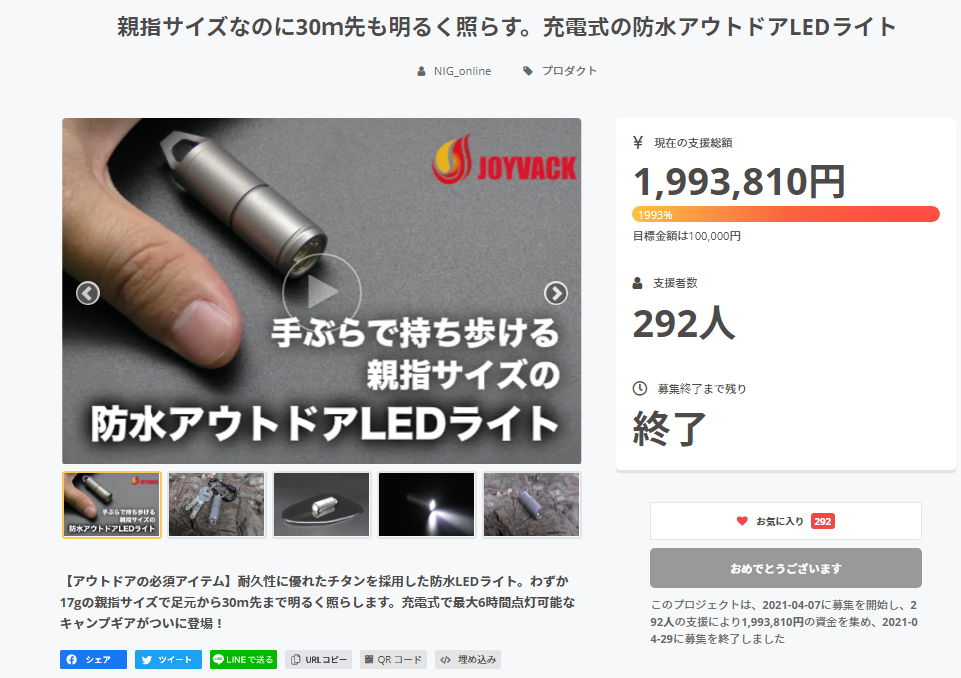961x678 pixels.
Task: Show the QRコード
Action: 393,660
